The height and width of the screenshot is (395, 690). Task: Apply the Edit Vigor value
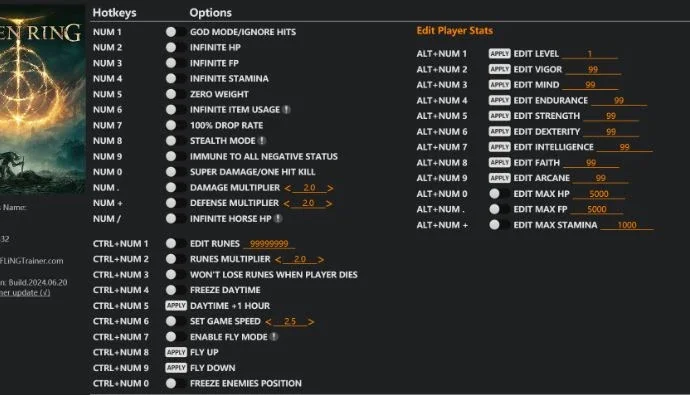pos(499,69)
